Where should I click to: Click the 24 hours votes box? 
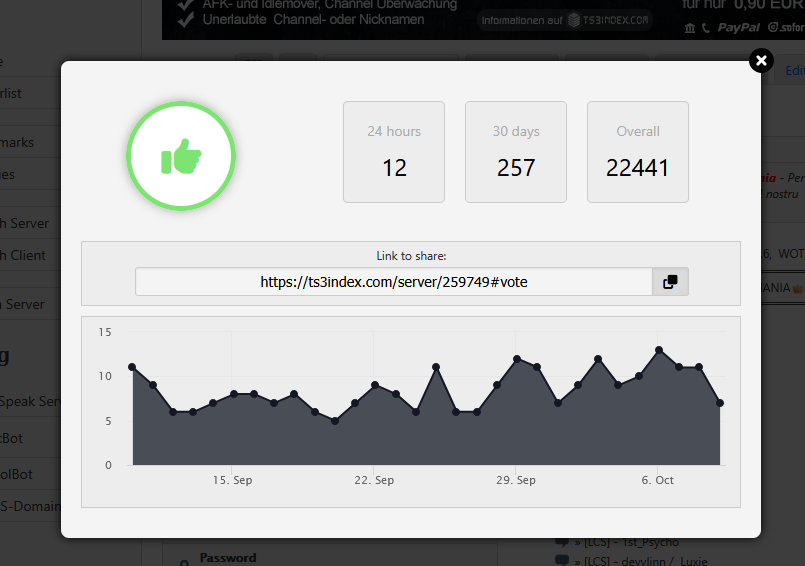click(x=394, y=152)
